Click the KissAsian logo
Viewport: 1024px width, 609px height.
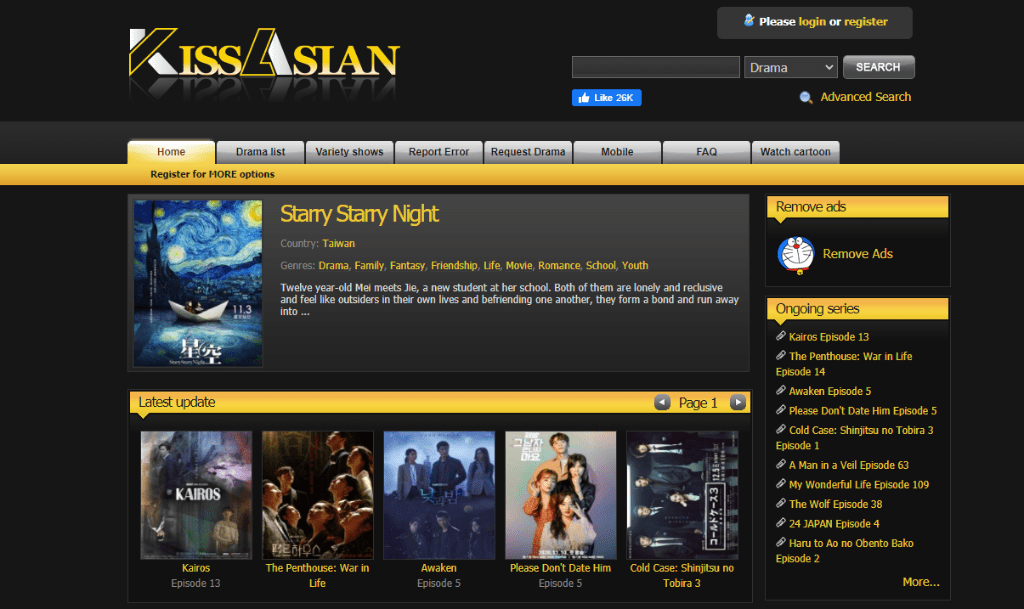coord(264,55)
